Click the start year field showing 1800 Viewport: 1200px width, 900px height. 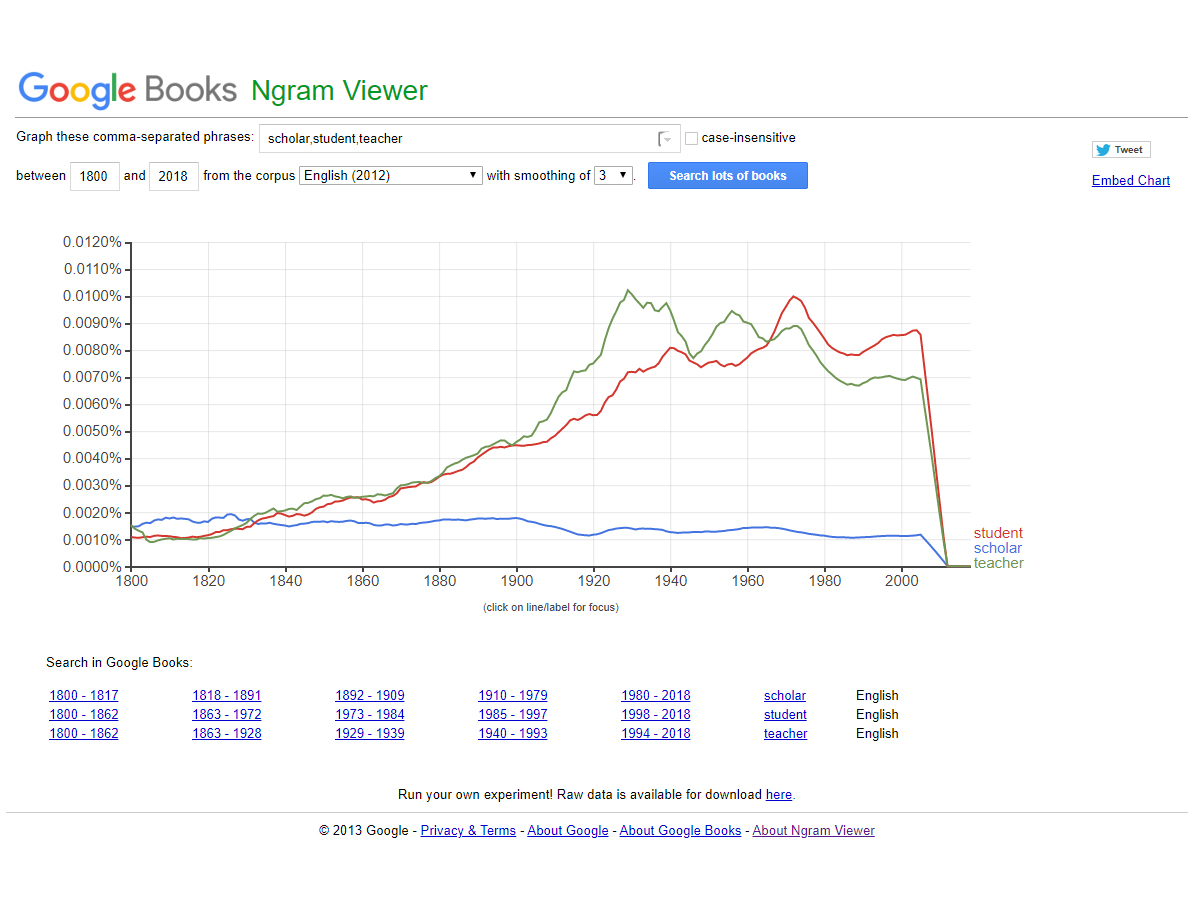(x=94, y=176)
